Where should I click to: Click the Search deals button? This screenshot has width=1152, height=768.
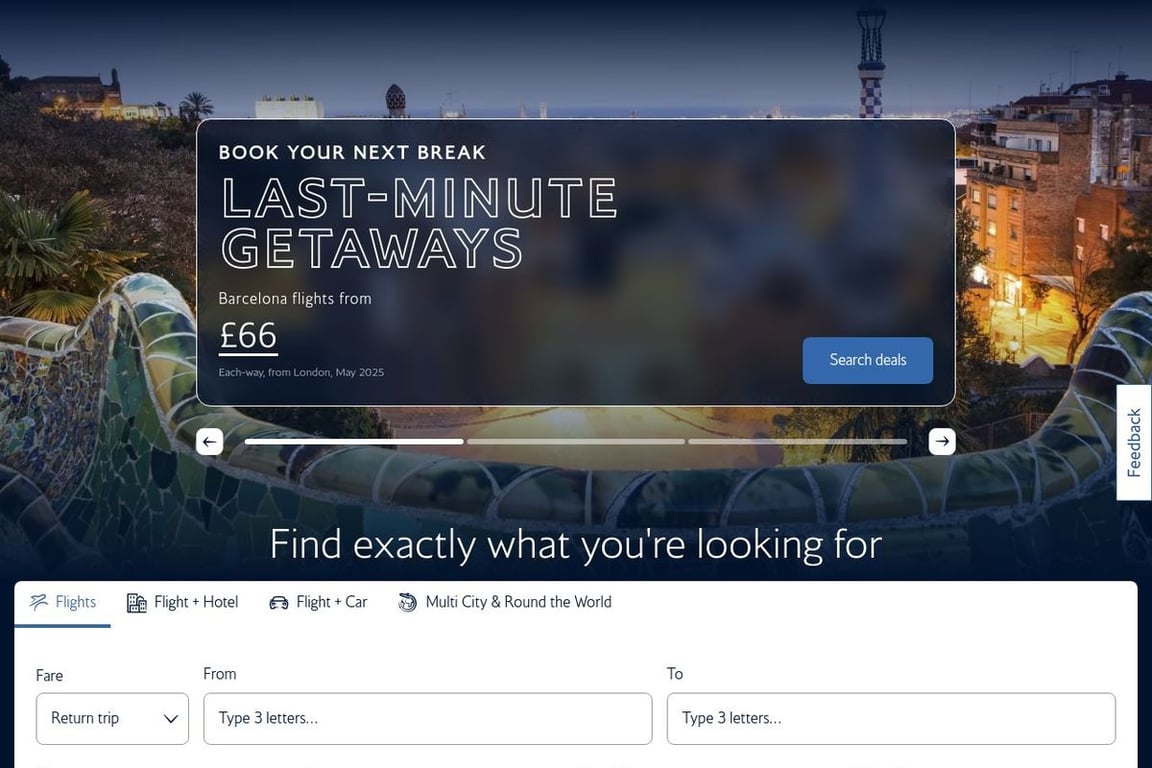click(868, 360)
